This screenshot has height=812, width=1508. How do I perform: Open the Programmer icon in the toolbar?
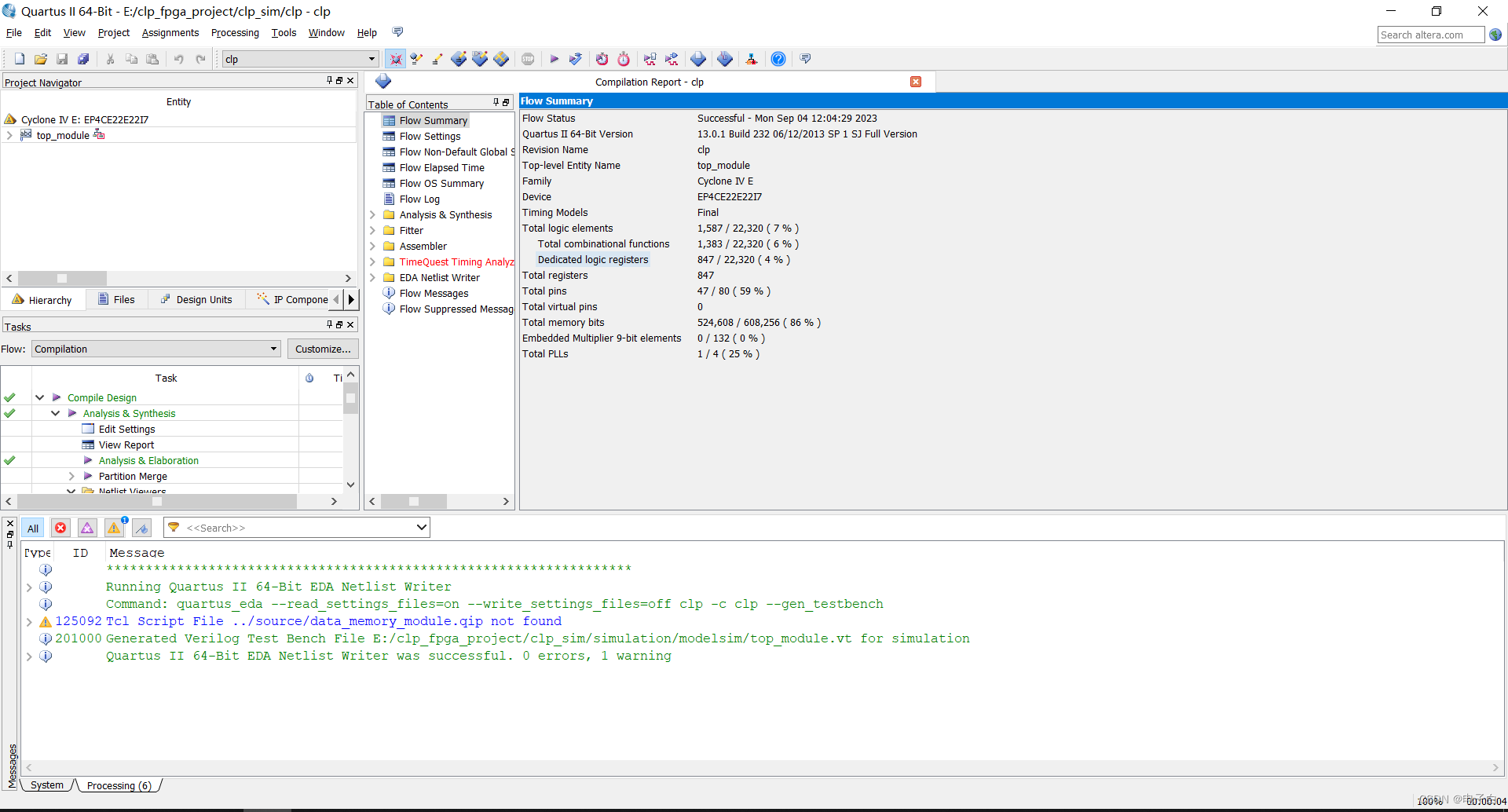point(725,59)
